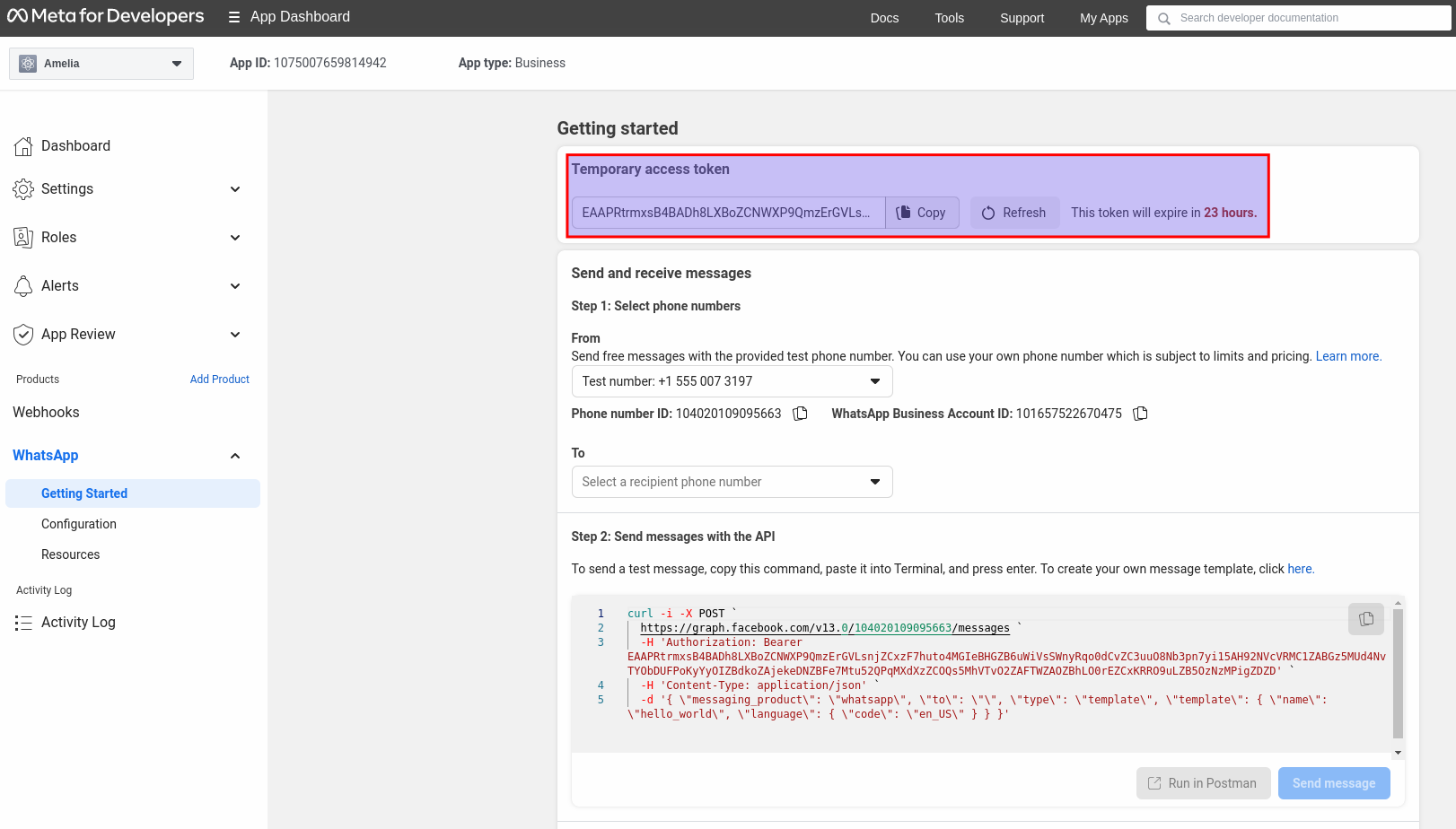Click the Refresh token button

[1014, 213]
